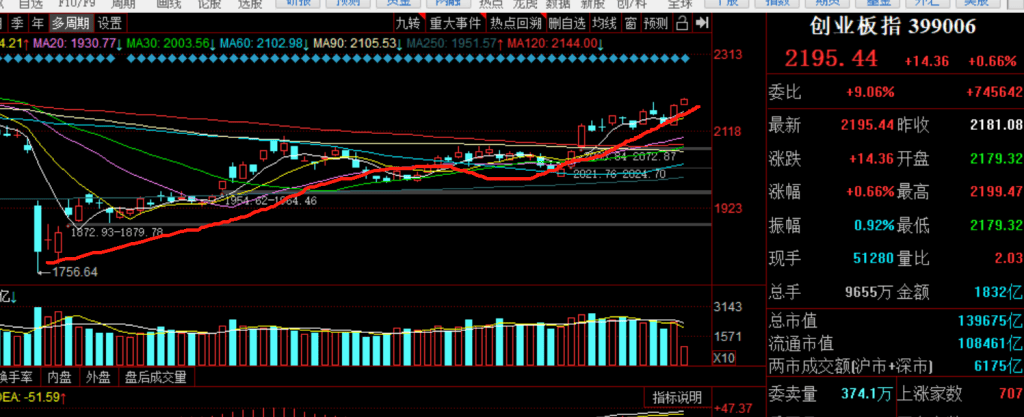This screenshot has width=1024, height=417.
Task: Click the MA30: 2003.56 label
Action: pos(171,44)
